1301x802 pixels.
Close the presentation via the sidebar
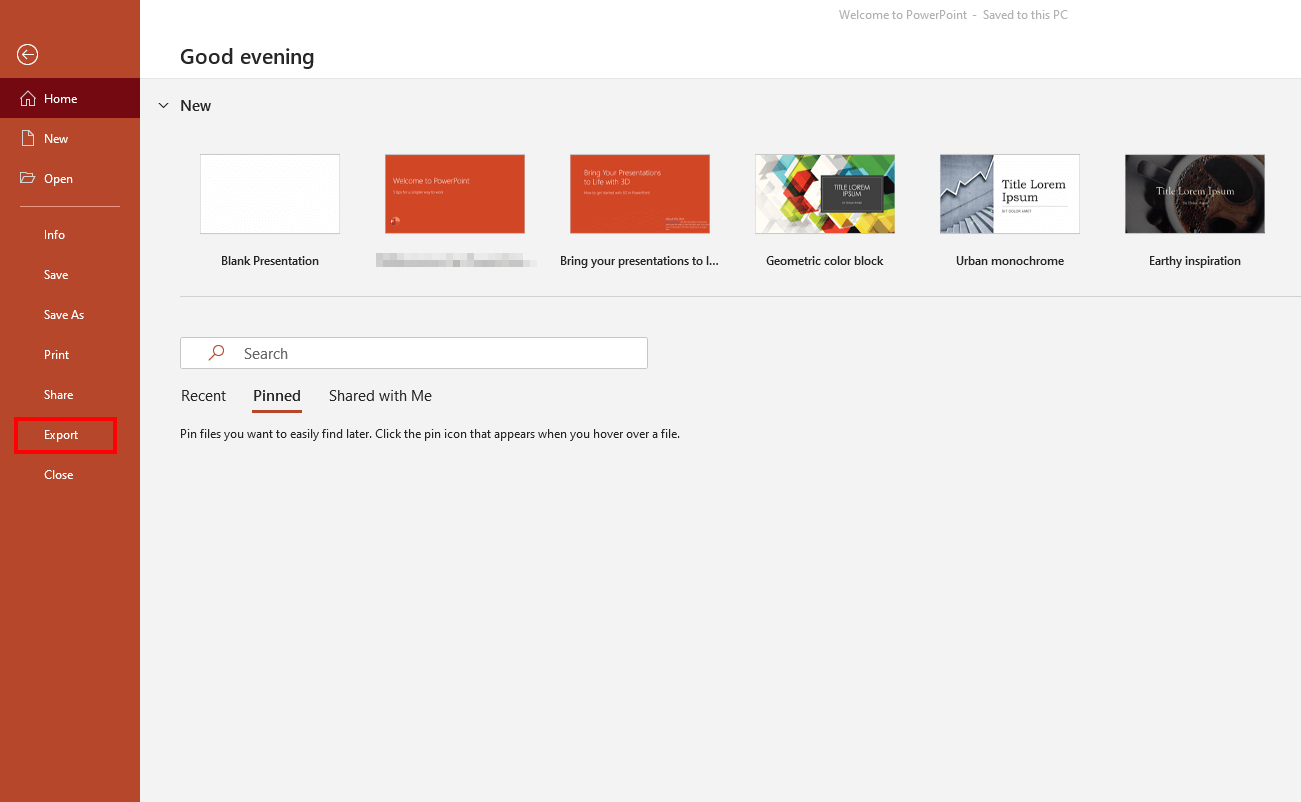click(x=58, y=475)
